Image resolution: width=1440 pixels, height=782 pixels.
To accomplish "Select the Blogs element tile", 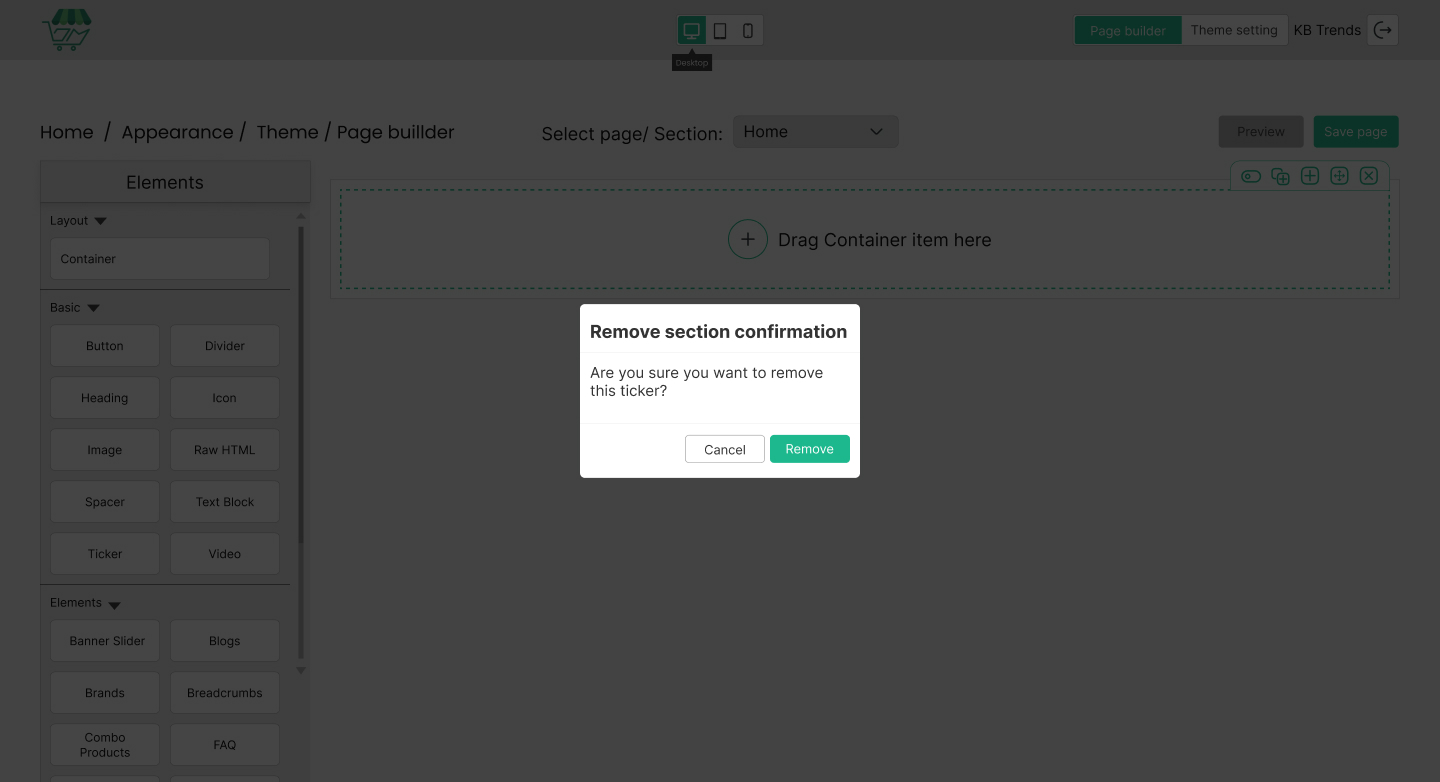I will 225,641.
